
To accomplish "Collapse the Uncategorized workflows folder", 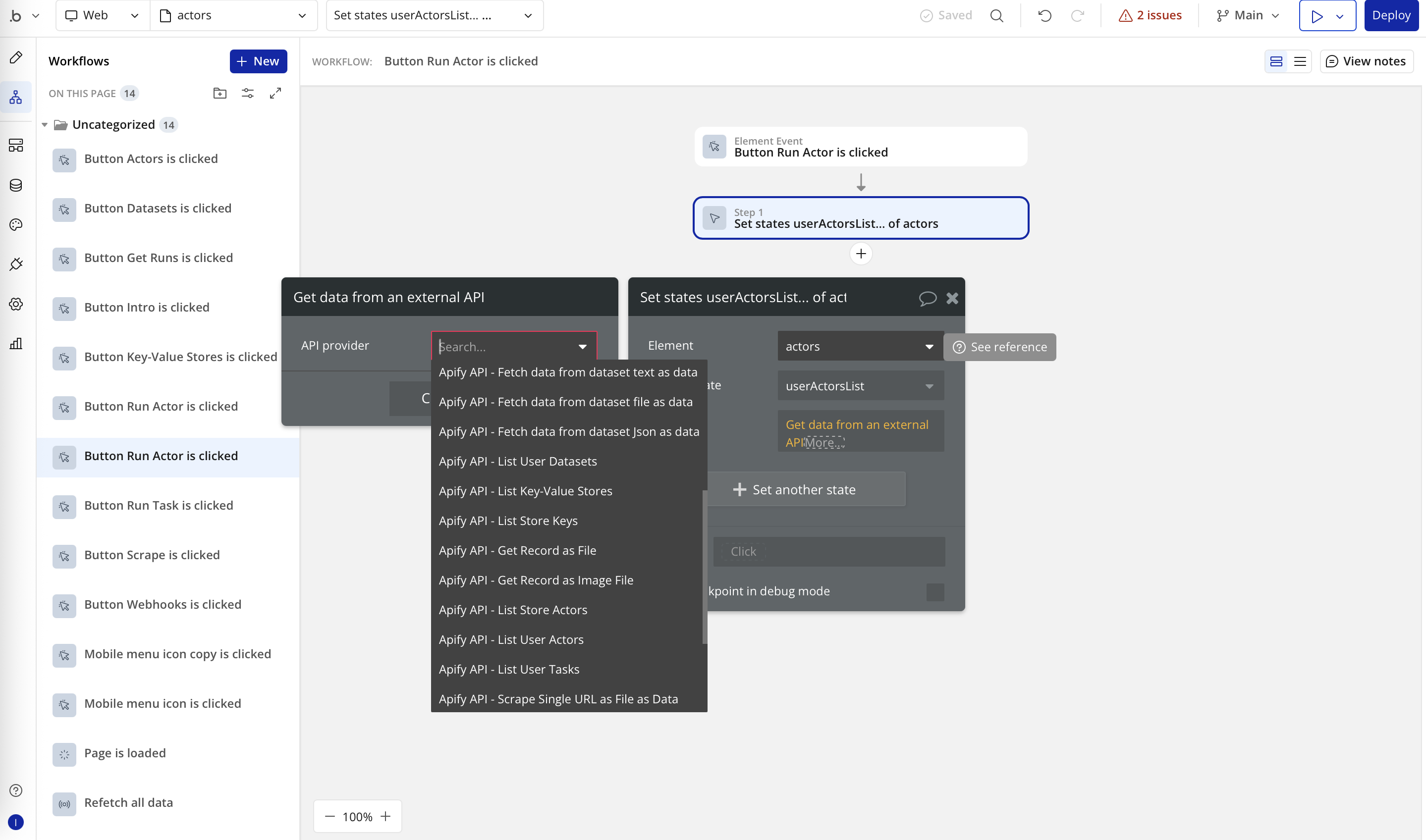I will pos(45,124).
